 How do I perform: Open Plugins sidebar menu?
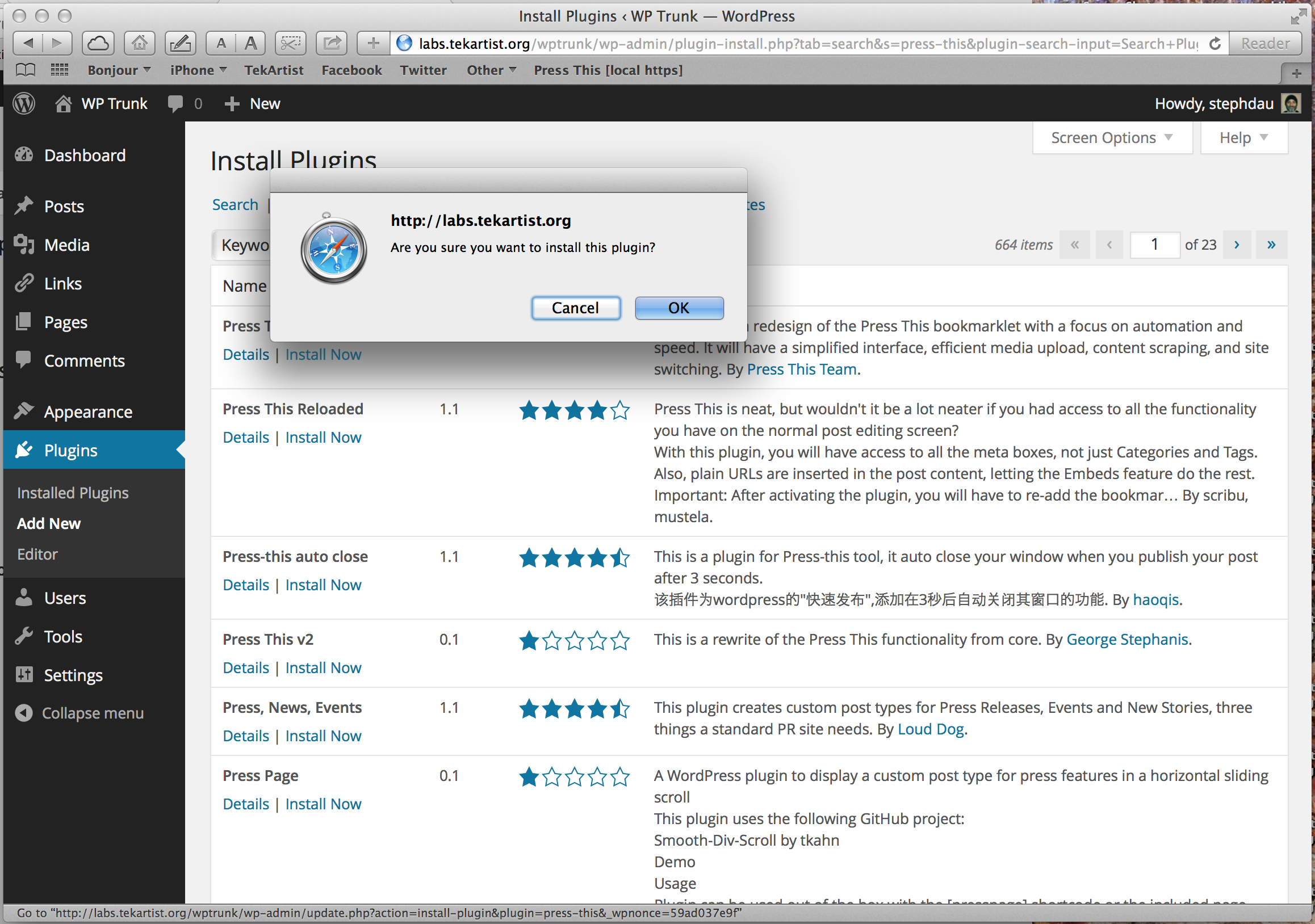pos(94,450)
